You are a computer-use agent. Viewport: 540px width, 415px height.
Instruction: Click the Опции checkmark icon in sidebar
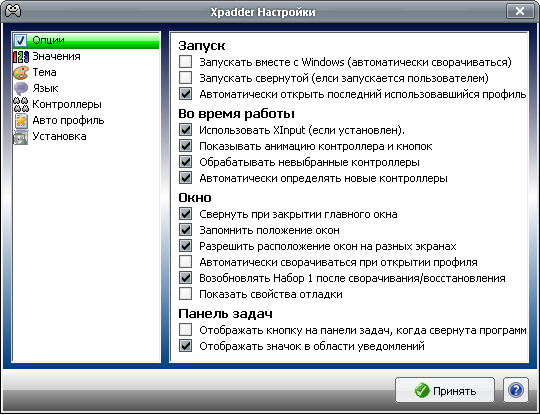point(21,41)
